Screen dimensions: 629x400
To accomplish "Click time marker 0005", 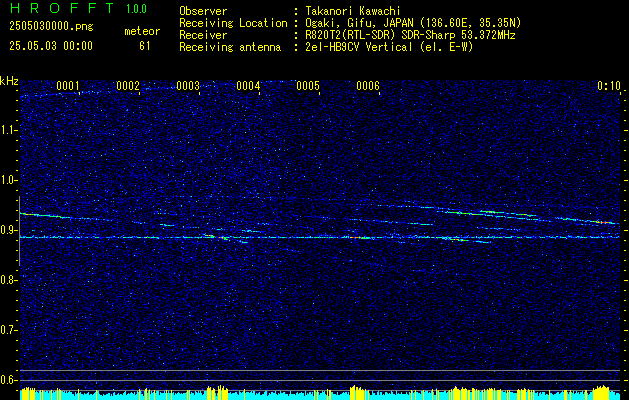I will coord(308,86).
